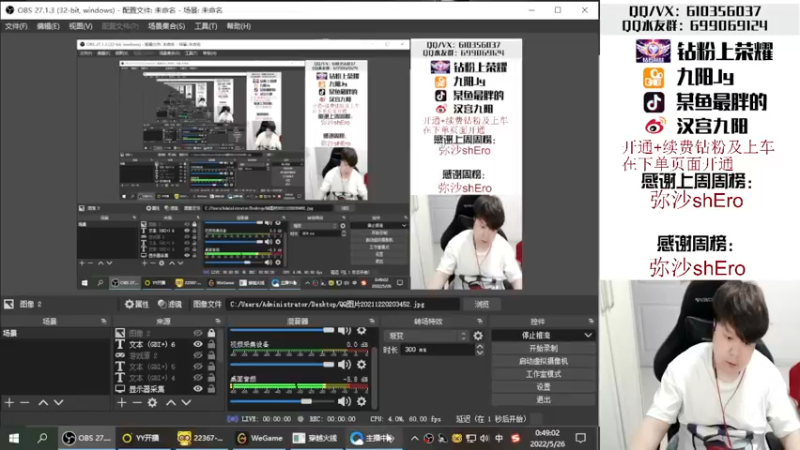Remove the selected source with the minus icon
The width and height of the screenshot is (800, 450).
pyautogui.click(x=137, y=403)
